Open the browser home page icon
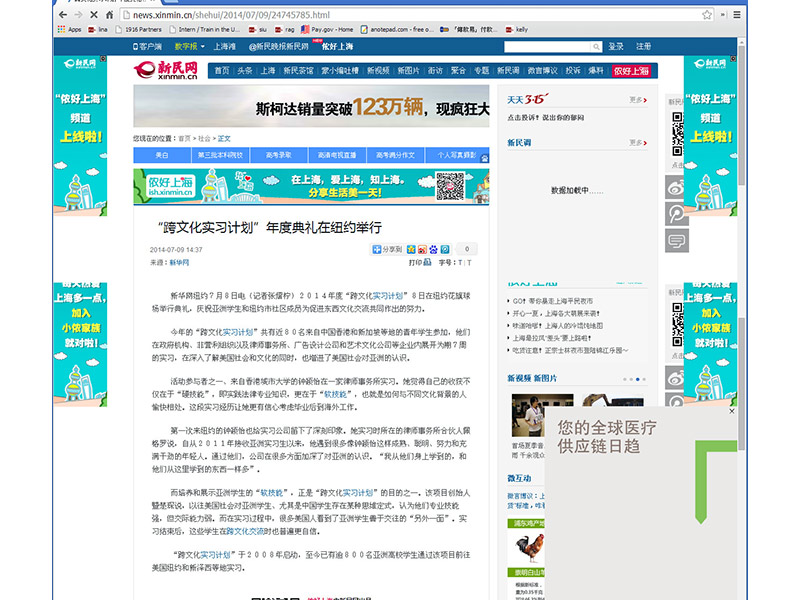The height and width of the screenshot is (600, 800). (109, 15)
